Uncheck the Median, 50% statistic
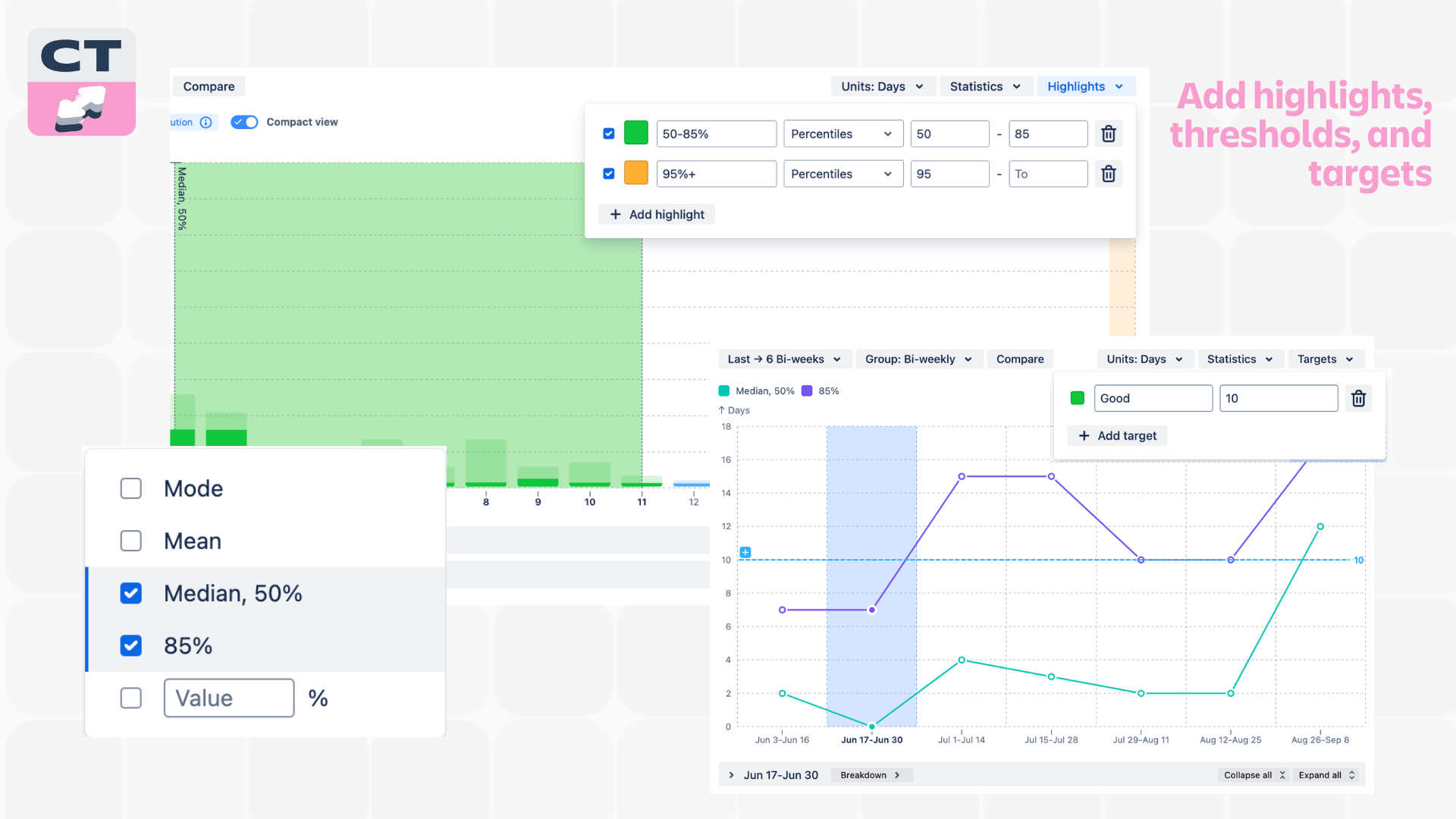 pos(131,593)
